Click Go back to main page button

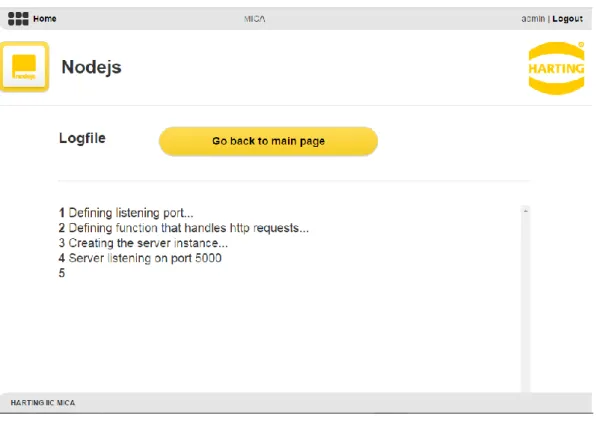click(x=268, y=141)
